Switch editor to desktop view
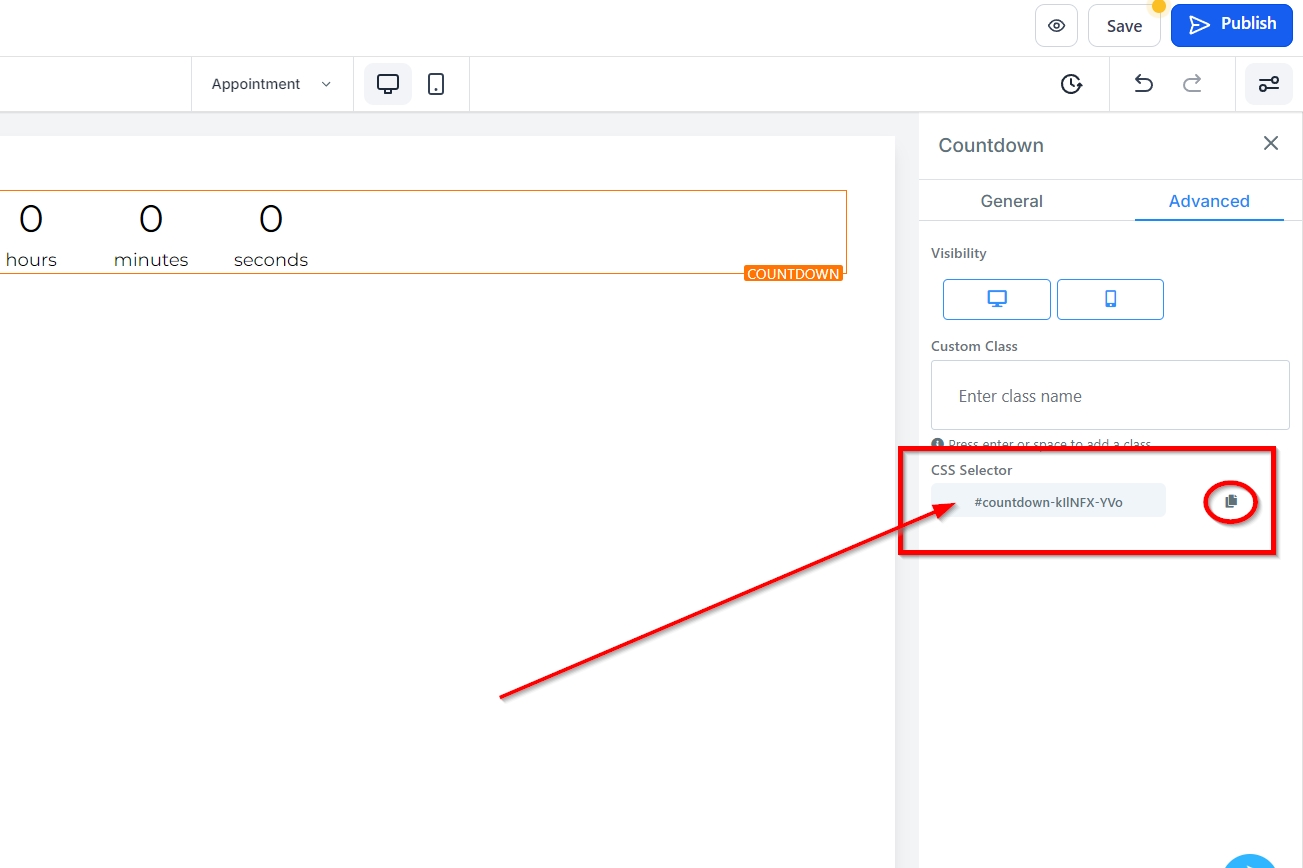This screenshot has width=1303, height=868. click(387, 84)
